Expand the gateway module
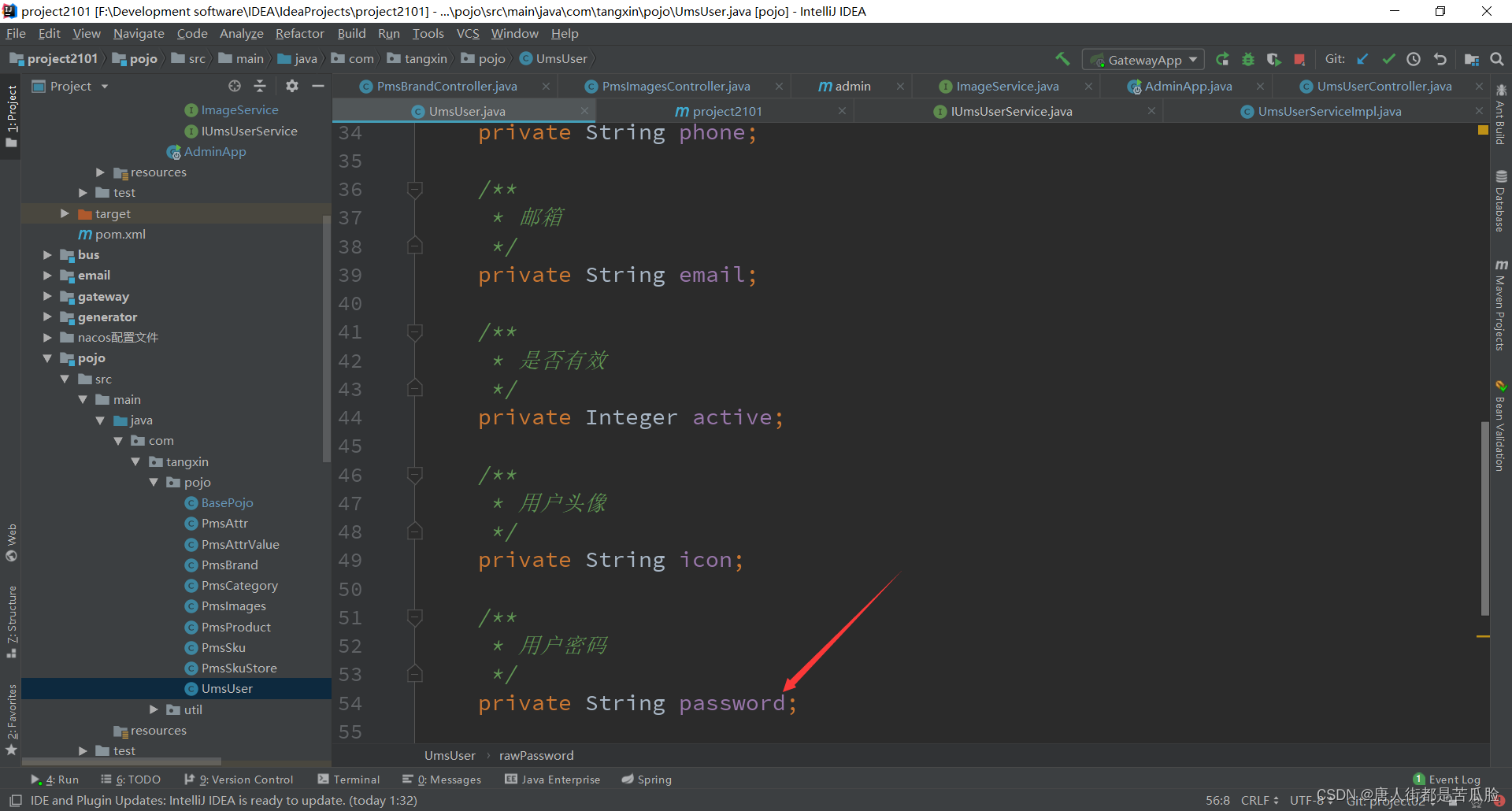 [47, 296]
